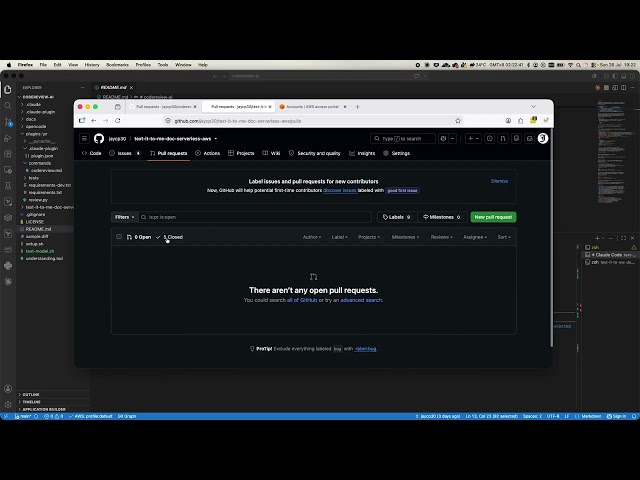
Task: Bookmark this page with star icon
Action: [458, 121]
